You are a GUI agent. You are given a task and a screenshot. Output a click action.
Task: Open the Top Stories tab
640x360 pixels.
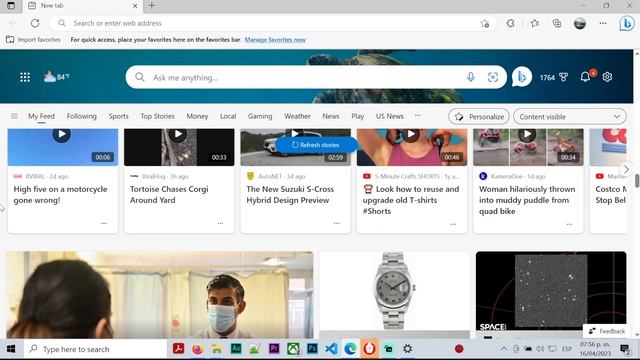coord(158,116)
